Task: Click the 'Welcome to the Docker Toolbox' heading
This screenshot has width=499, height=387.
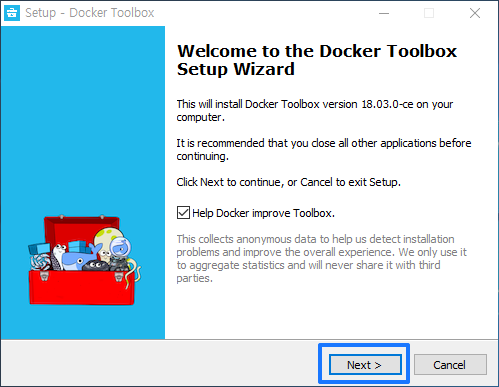Action: click(317, 51)
